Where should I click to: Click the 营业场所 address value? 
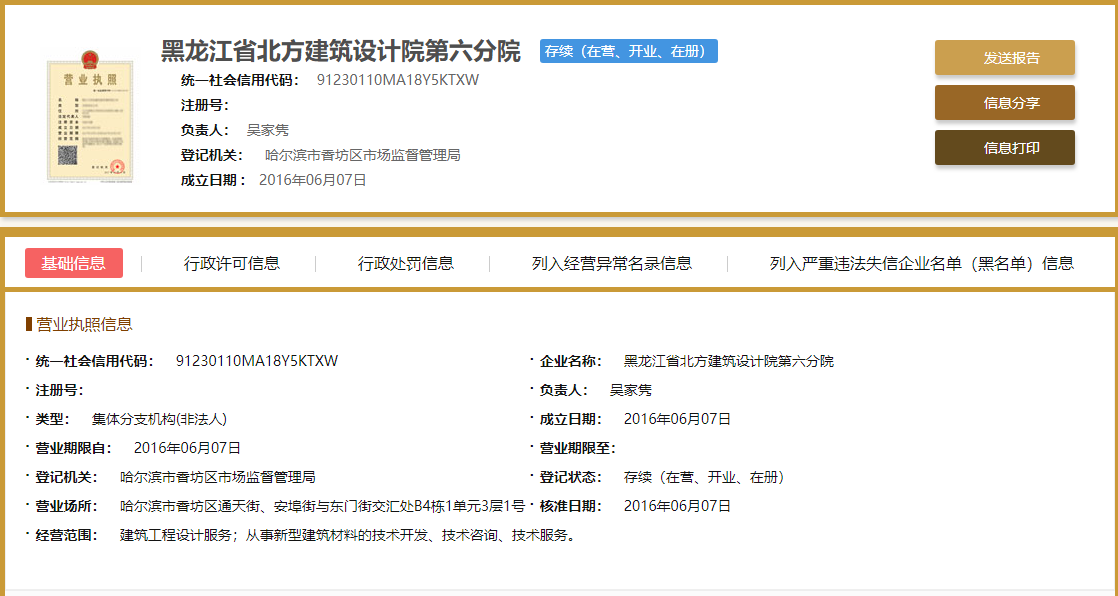click(x=323, y=506)
